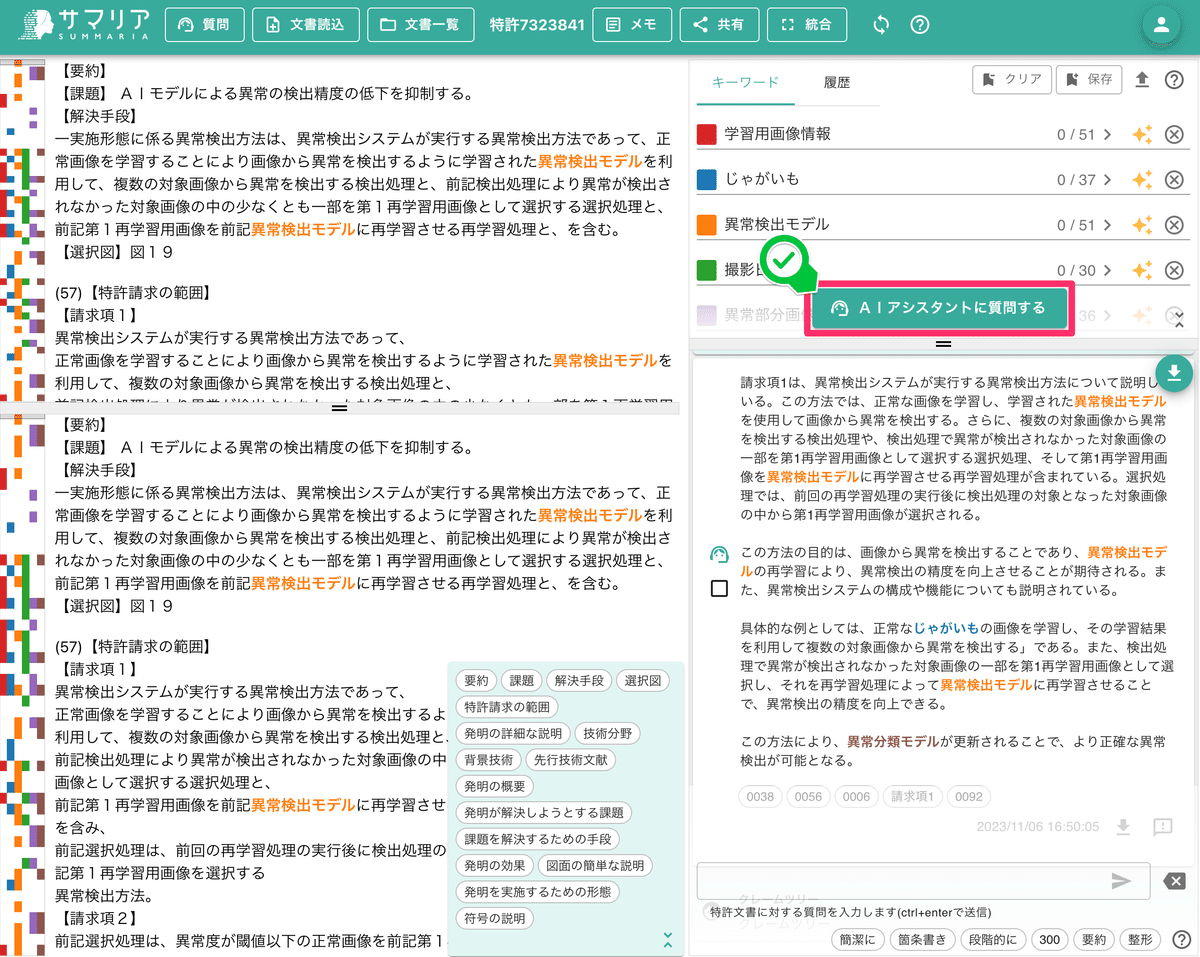The image size is (1200, 957).
Task: Save keywords with the 保存 button
Action: tap(1088, 78)
